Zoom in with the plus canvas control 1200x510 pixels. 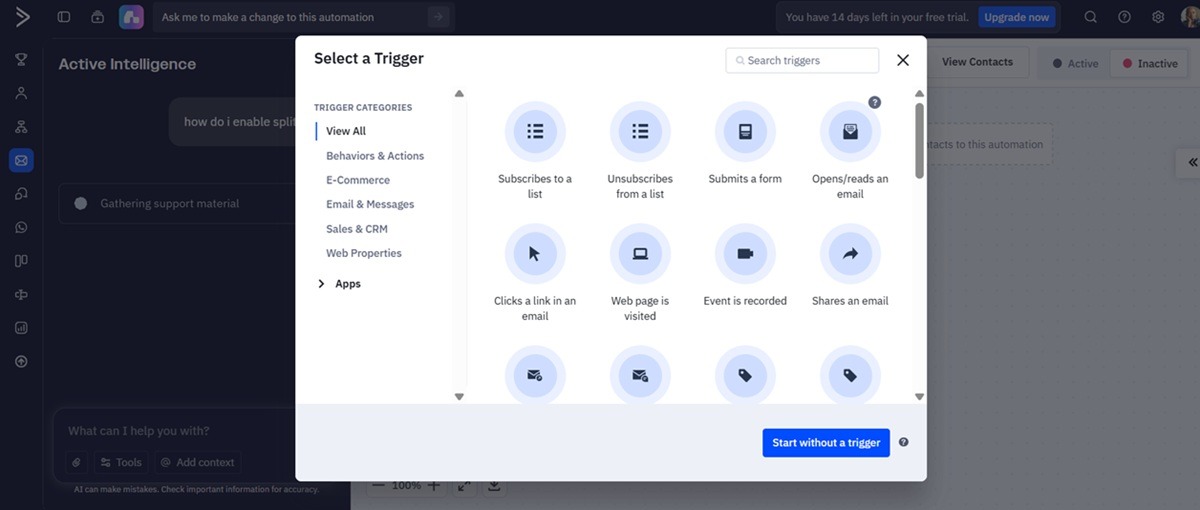pos(433,485)
